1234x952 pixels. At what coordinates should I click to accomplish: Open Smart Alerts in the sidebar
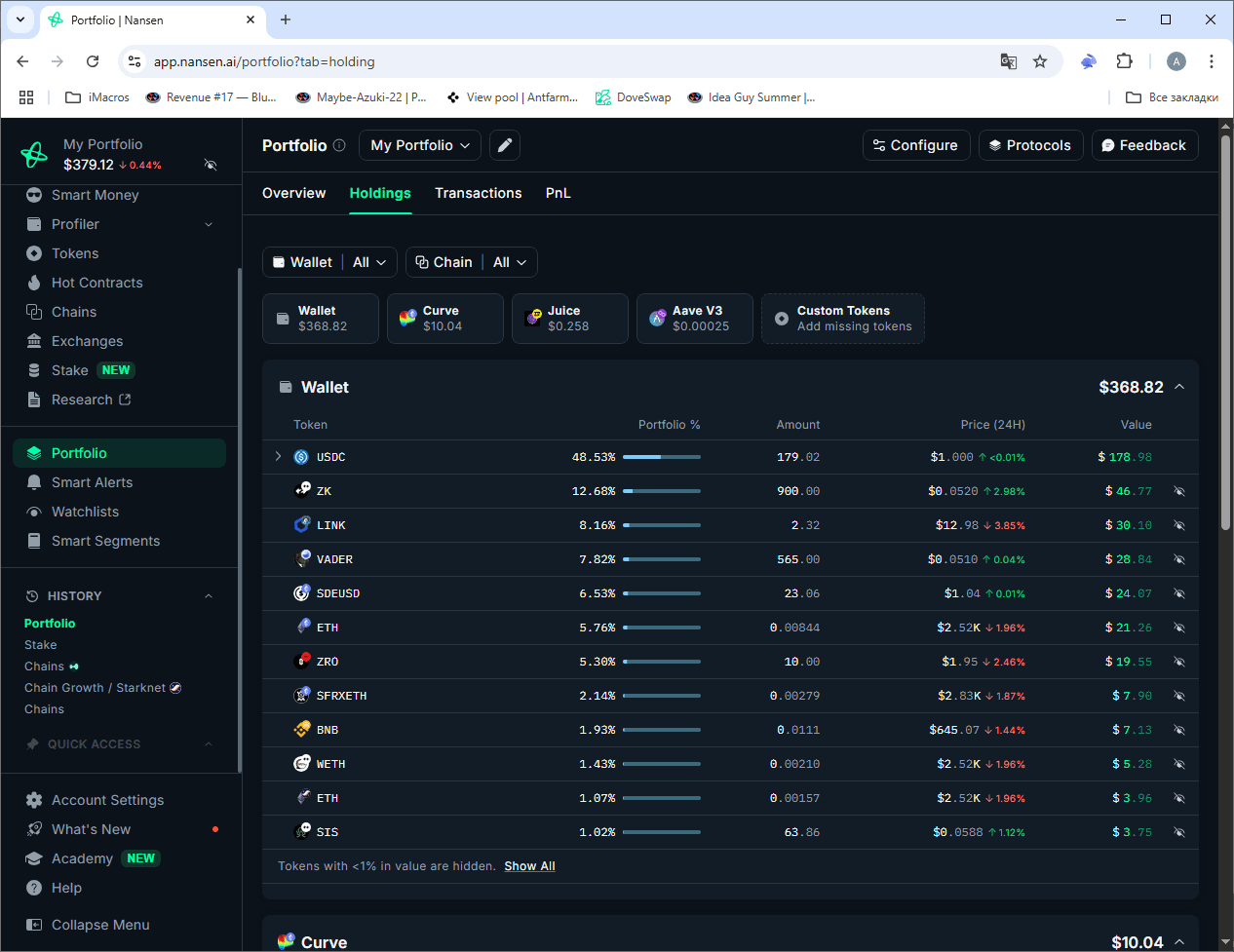[x=92, y=482]
